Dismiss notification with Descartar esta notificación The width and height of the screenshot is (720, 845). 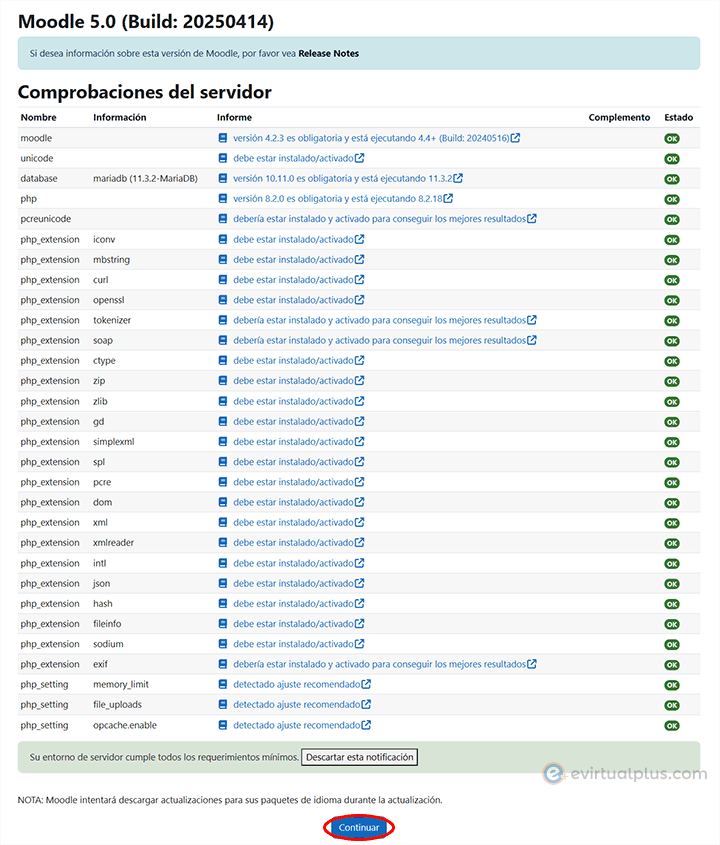[359, 757]
